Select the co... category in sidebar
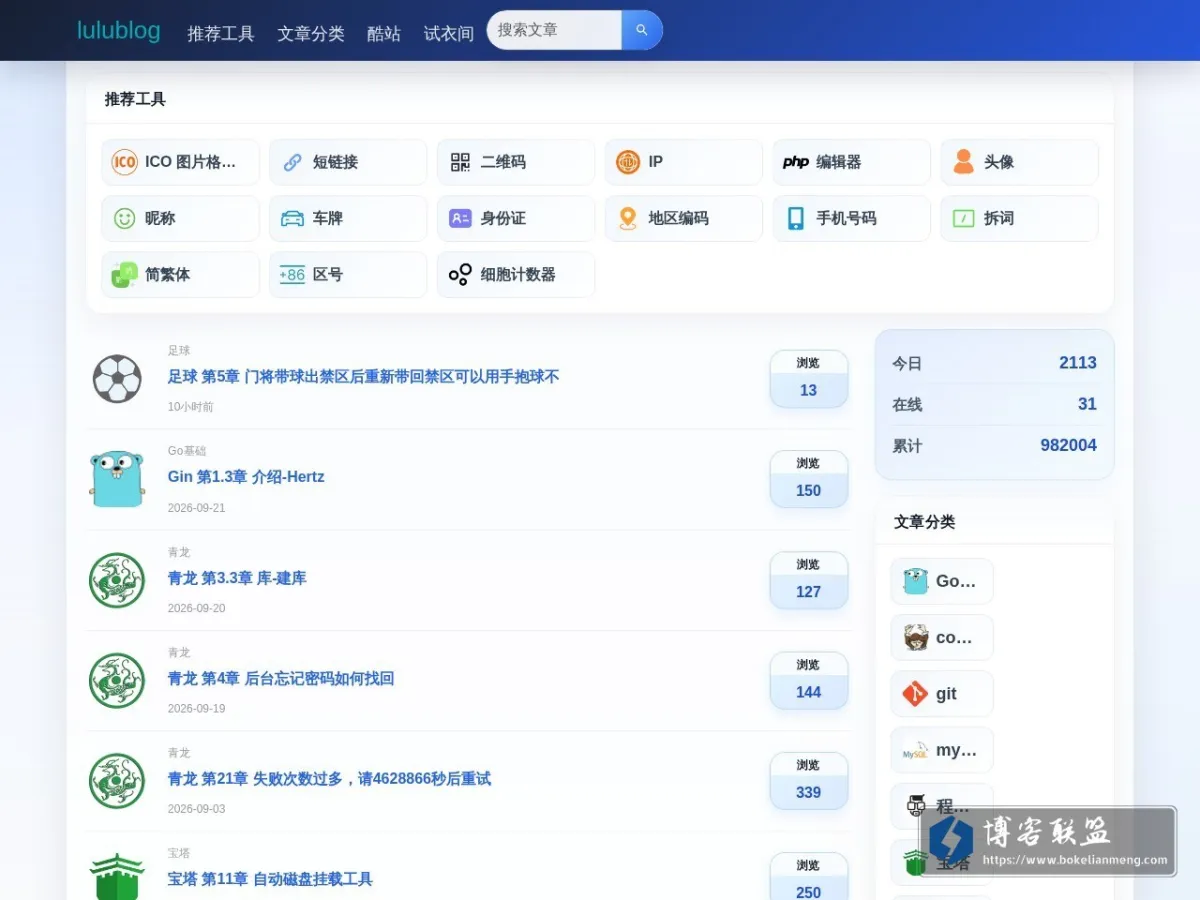The width and height of the screenshot is (1200, 900). click(x=942, y=638)
